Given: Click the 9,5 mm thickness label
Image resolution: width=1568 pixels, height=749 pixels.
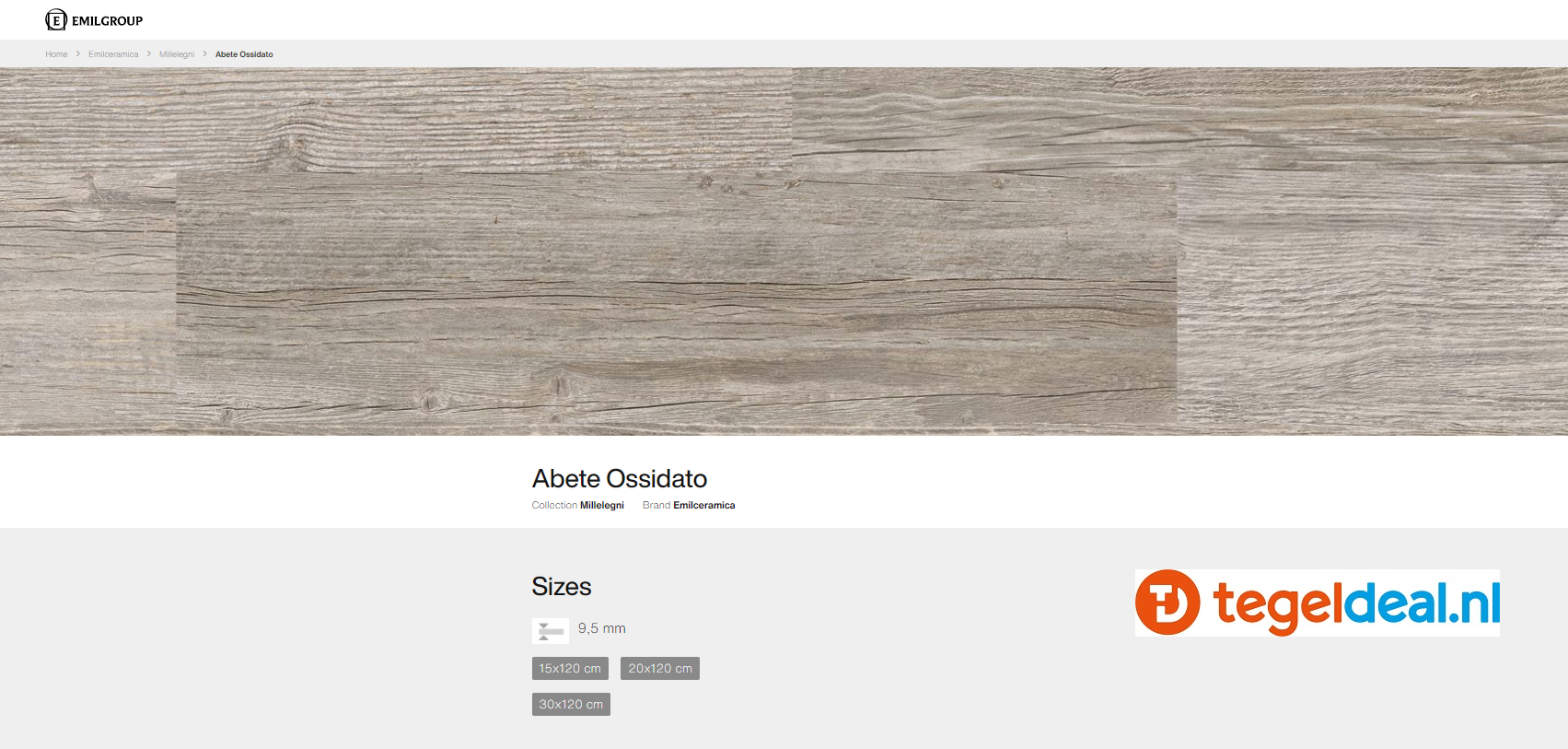Looking at the screenshot, I should pos(602,628).
